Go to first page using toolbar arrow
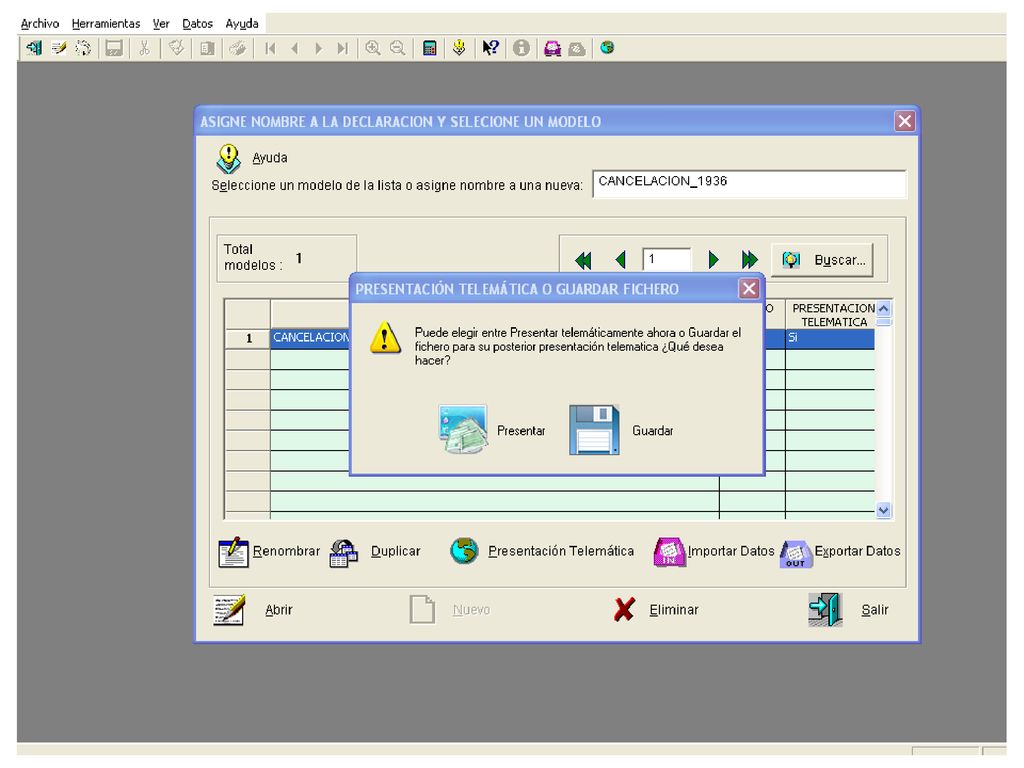The image size is (1024, 768). 270,48
